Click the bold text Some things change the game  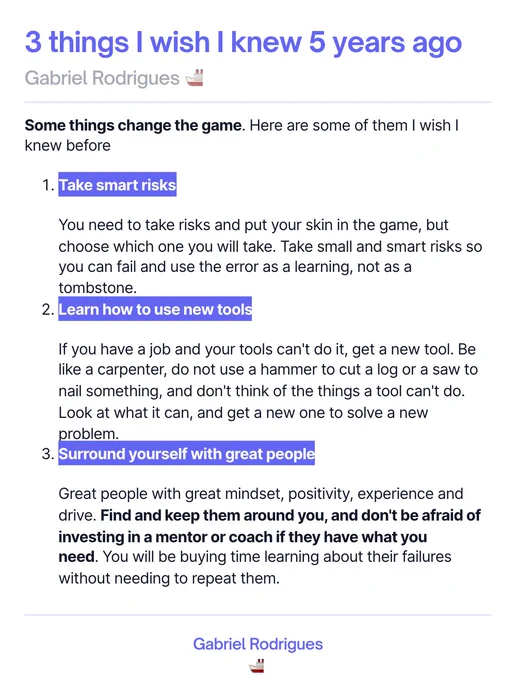134,125
